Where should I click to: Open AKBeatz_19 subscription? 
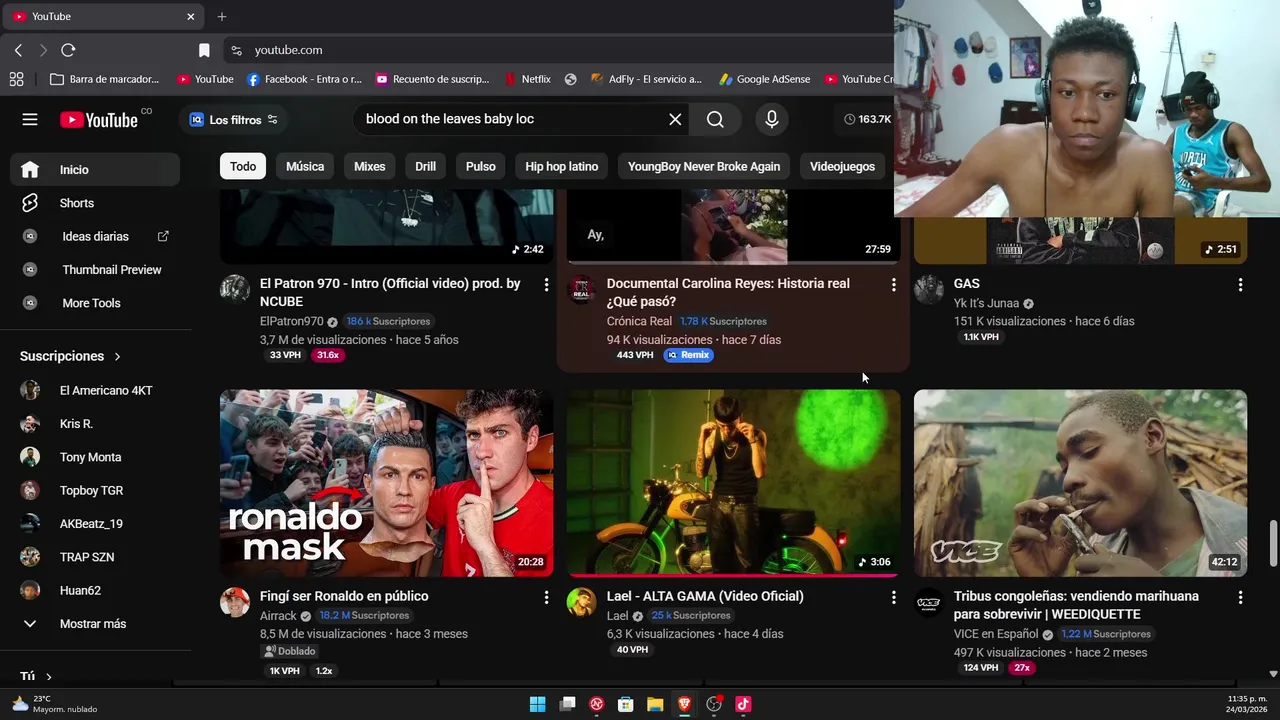(x=95, y=524)
